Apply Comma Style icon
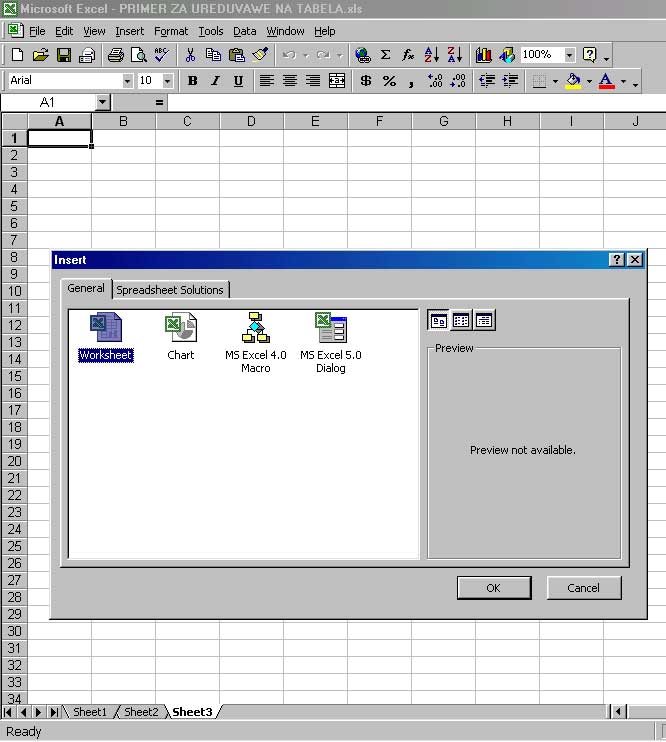666x742 pixels. (411, 82)
